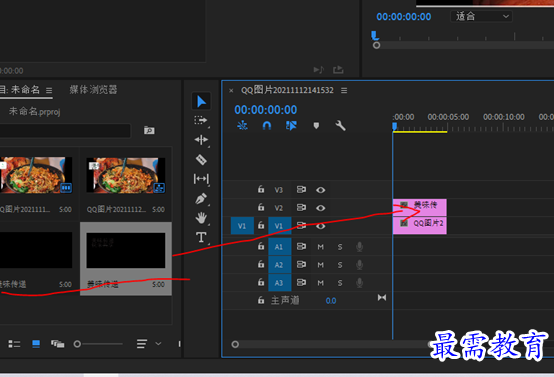Target the A1 track header
The image size is (554, 377).
click(279, 247)
